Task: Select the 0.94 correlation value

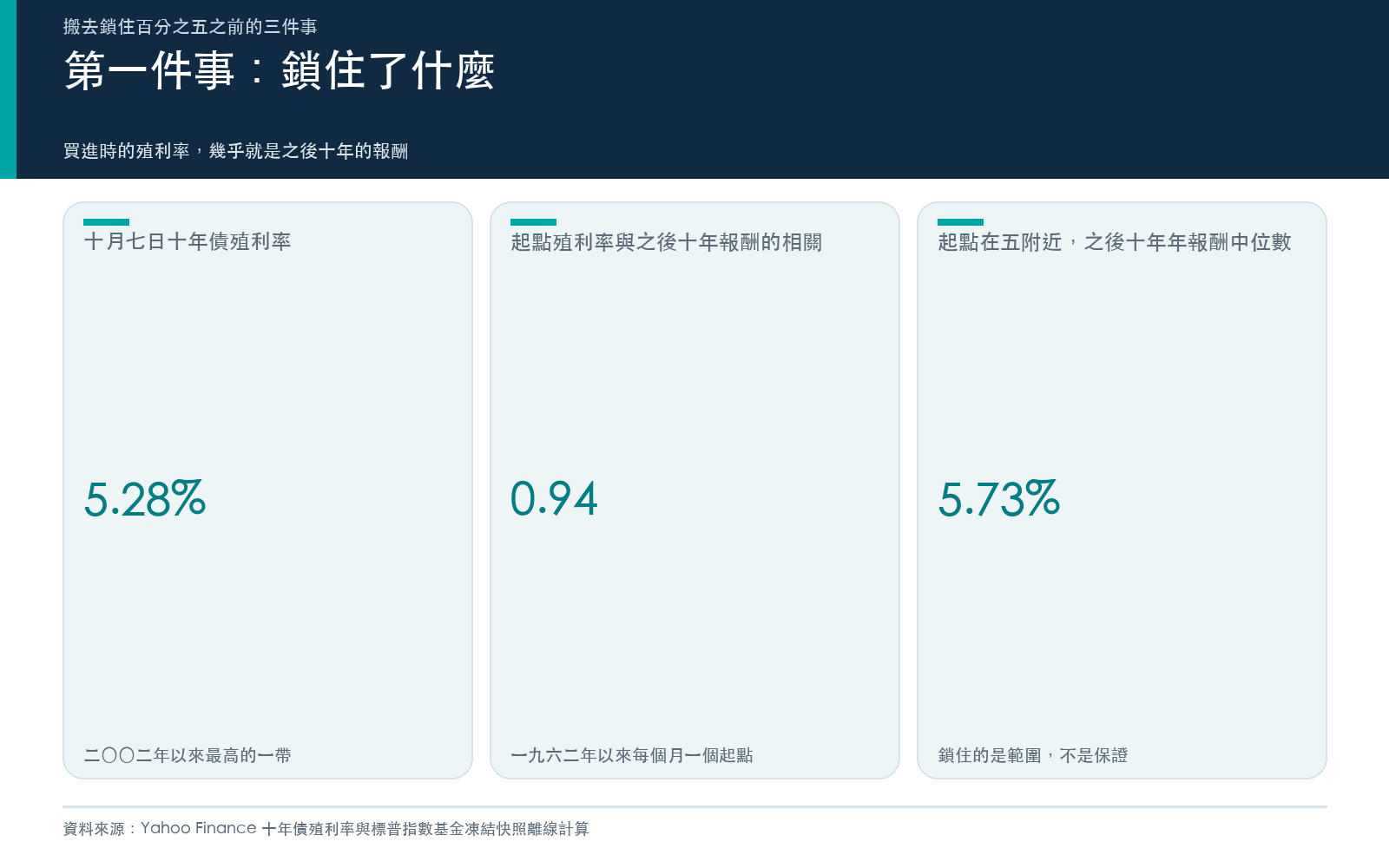Action: tap(554, 499)
